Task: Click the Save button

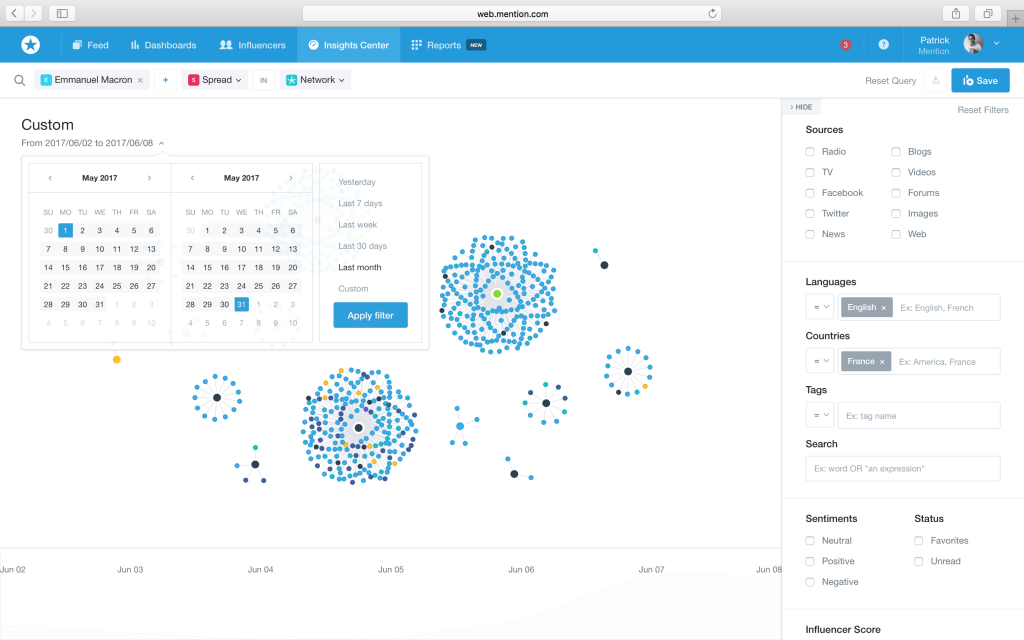Action: pos(980,80)
